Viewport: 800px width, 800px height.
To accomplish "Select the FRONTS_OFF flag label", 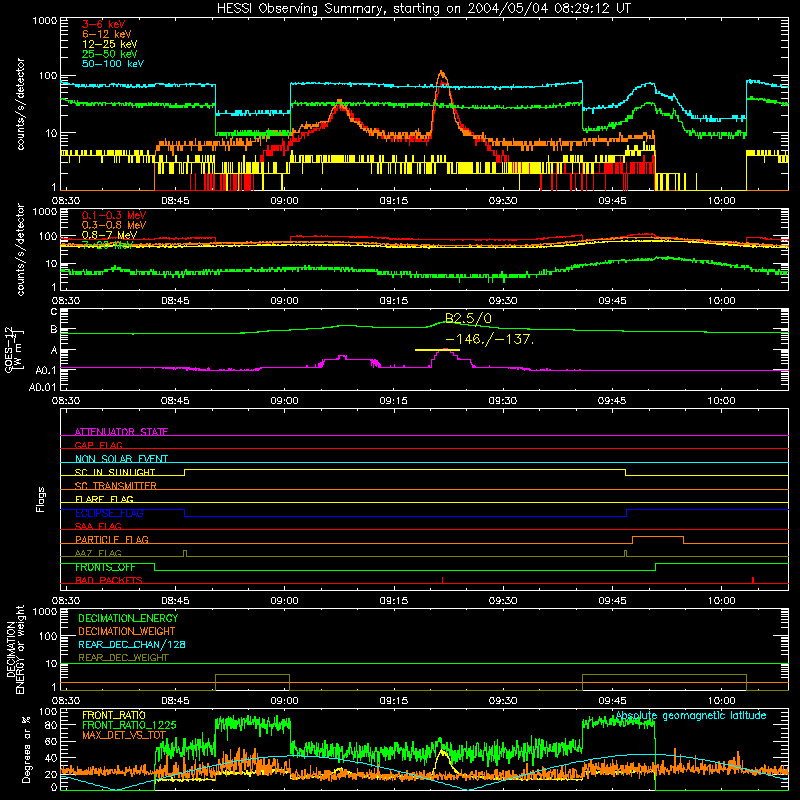I will pos(105,567).
